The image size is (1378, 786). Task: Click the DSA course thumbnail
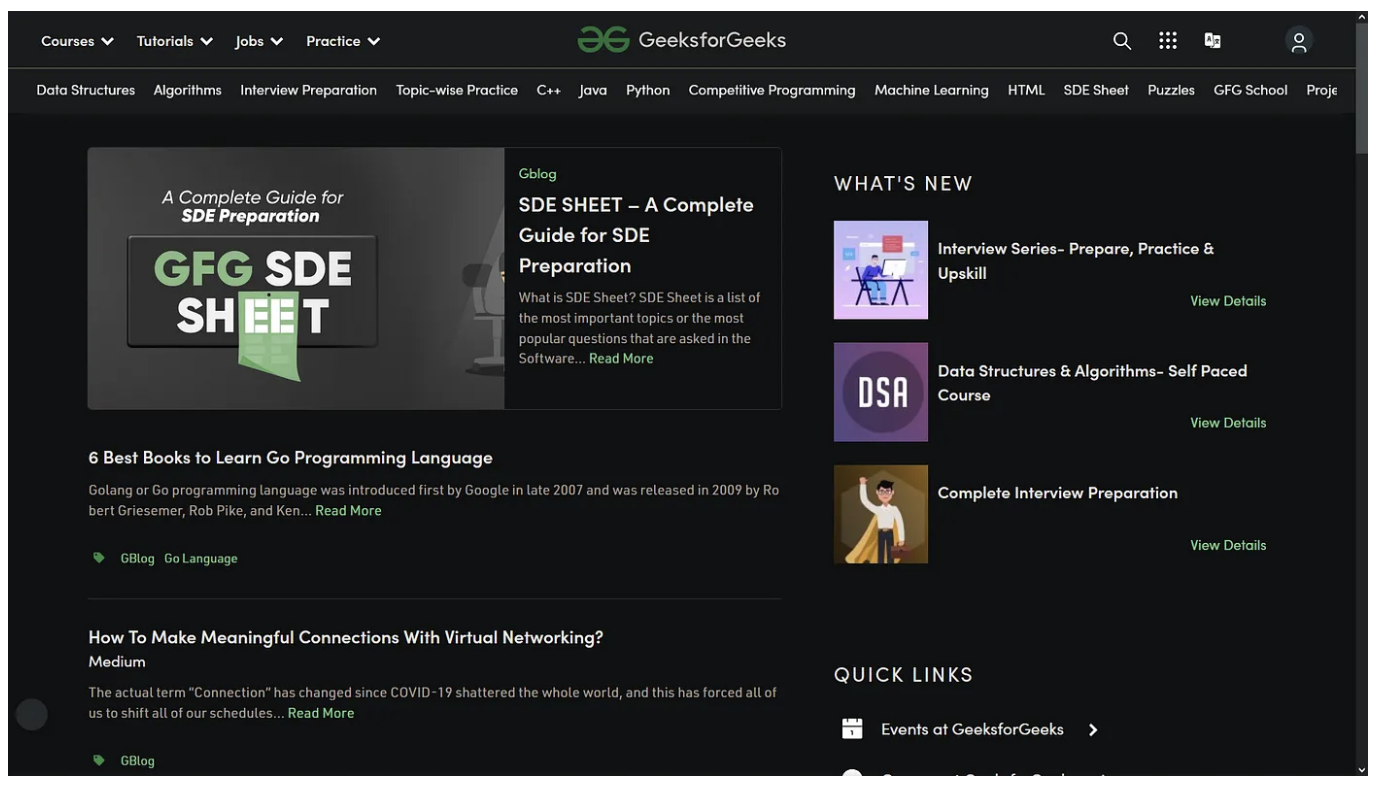pyautogui.click(x=881, y=392)
